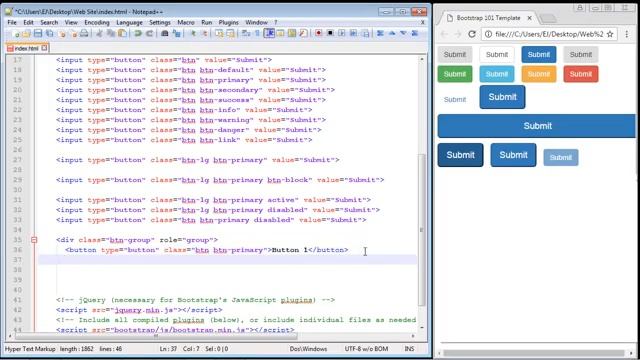The image size is (640, 360).
Task: Stop macro recording with black square icon
Action: point(330,33)
